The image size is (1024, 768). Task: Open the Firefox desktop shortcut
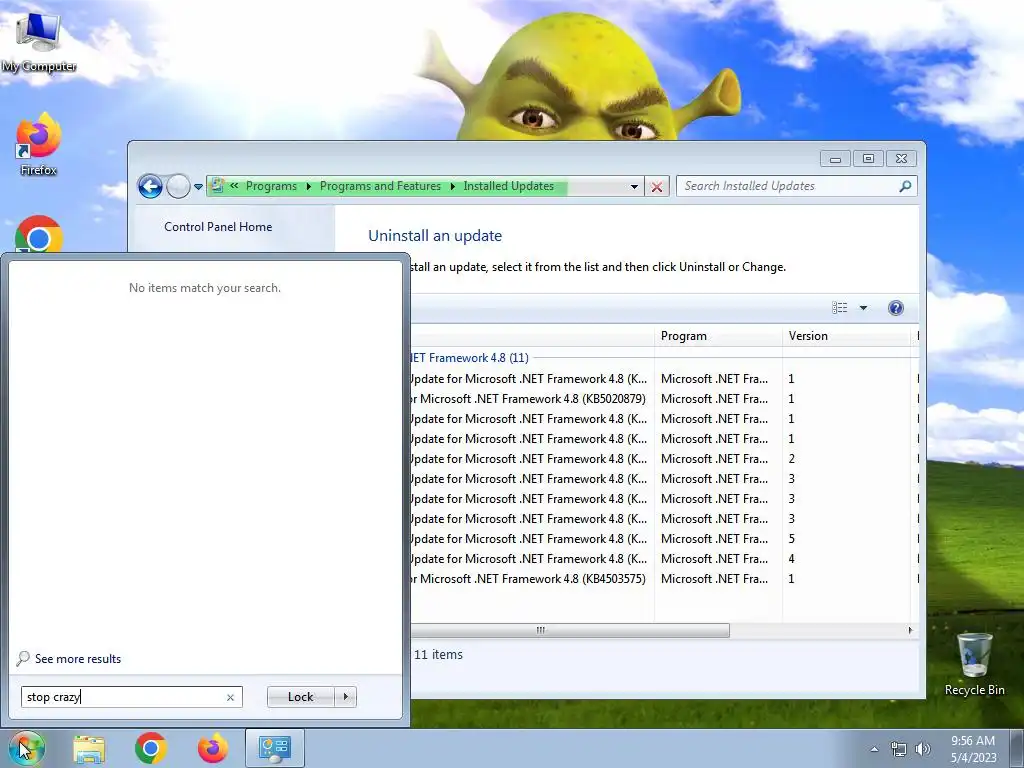tap(39, 144)
